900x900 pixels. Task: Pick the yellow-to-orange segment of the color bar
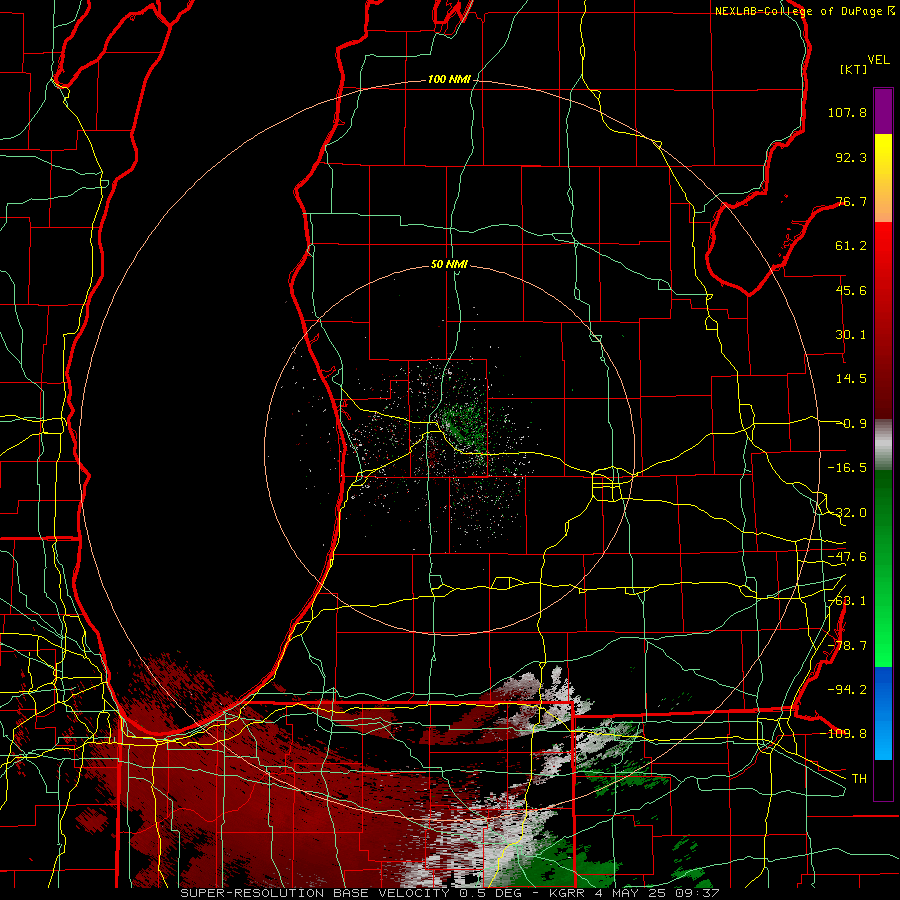coord(883,178)
